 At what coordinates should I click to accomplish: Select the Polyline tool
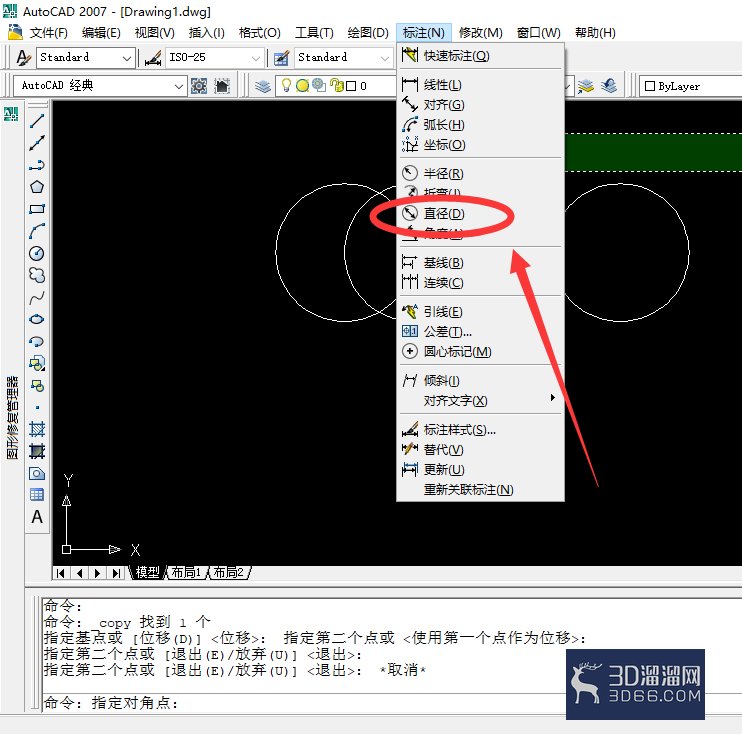tap(37, 165)
